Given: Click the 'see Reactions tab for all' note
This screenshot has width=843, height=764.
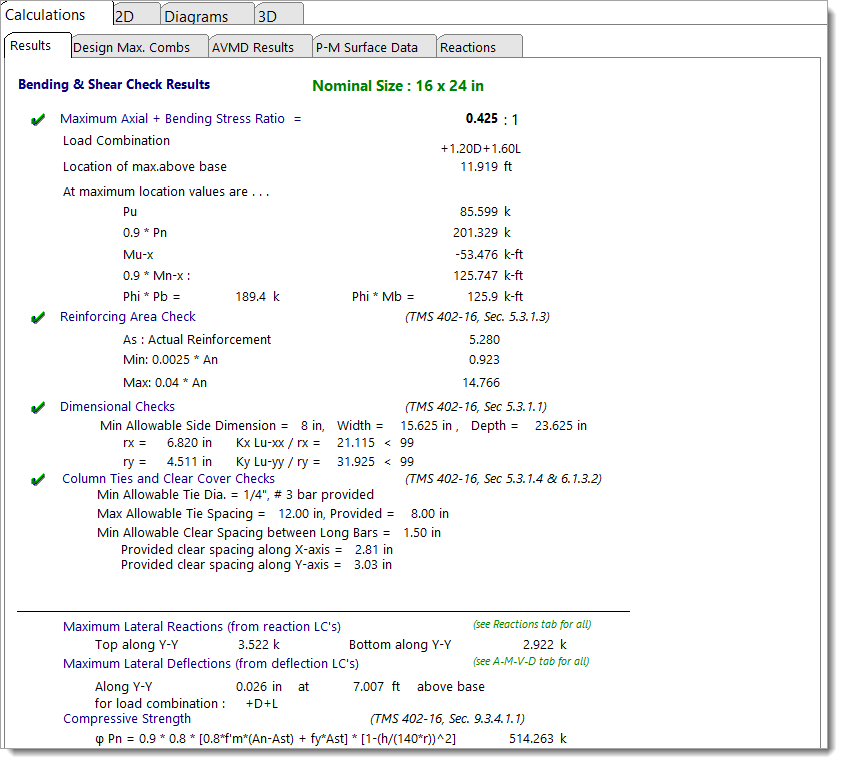Looking at the screenshot, I should tap(531, 625).
